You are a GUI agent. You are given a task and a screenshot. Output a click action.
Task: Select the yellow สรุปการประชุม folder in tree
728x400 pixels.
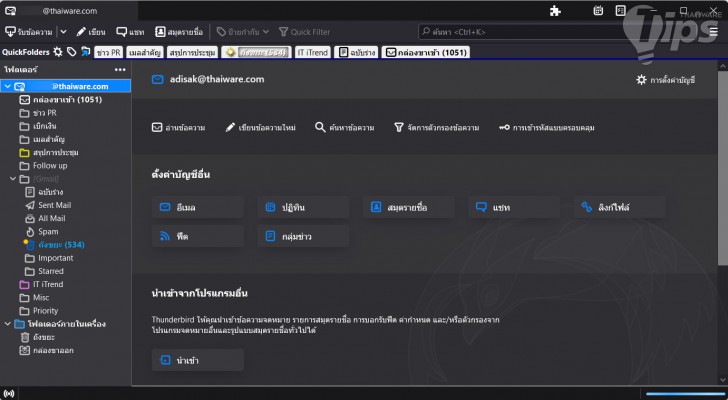click(x=49, y=153)
